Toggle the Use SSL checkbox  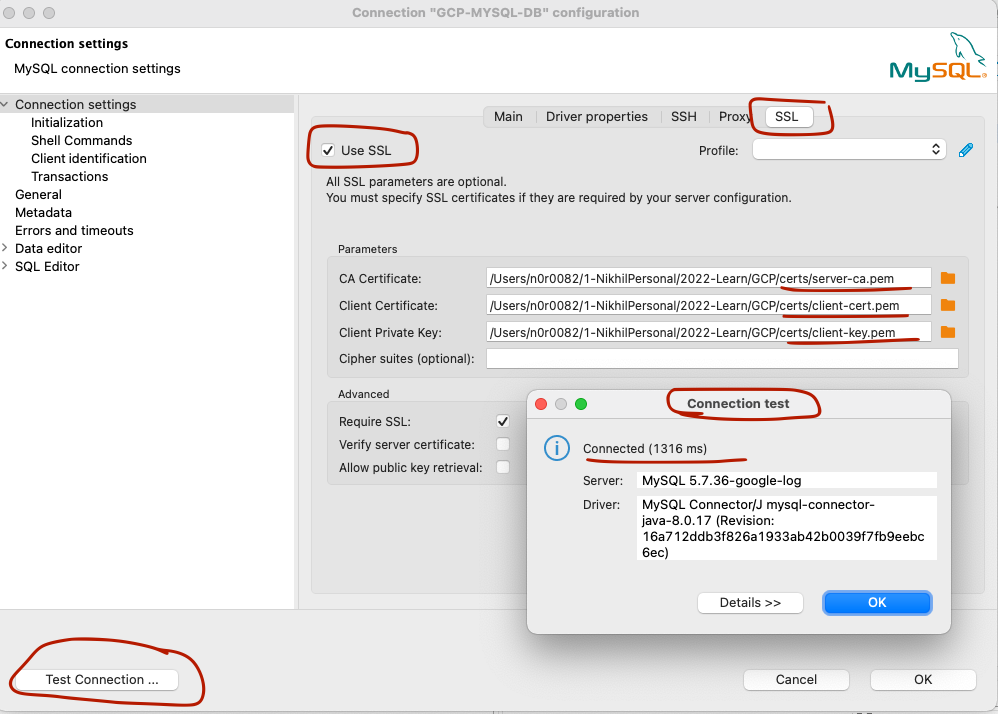click(328, 150)
